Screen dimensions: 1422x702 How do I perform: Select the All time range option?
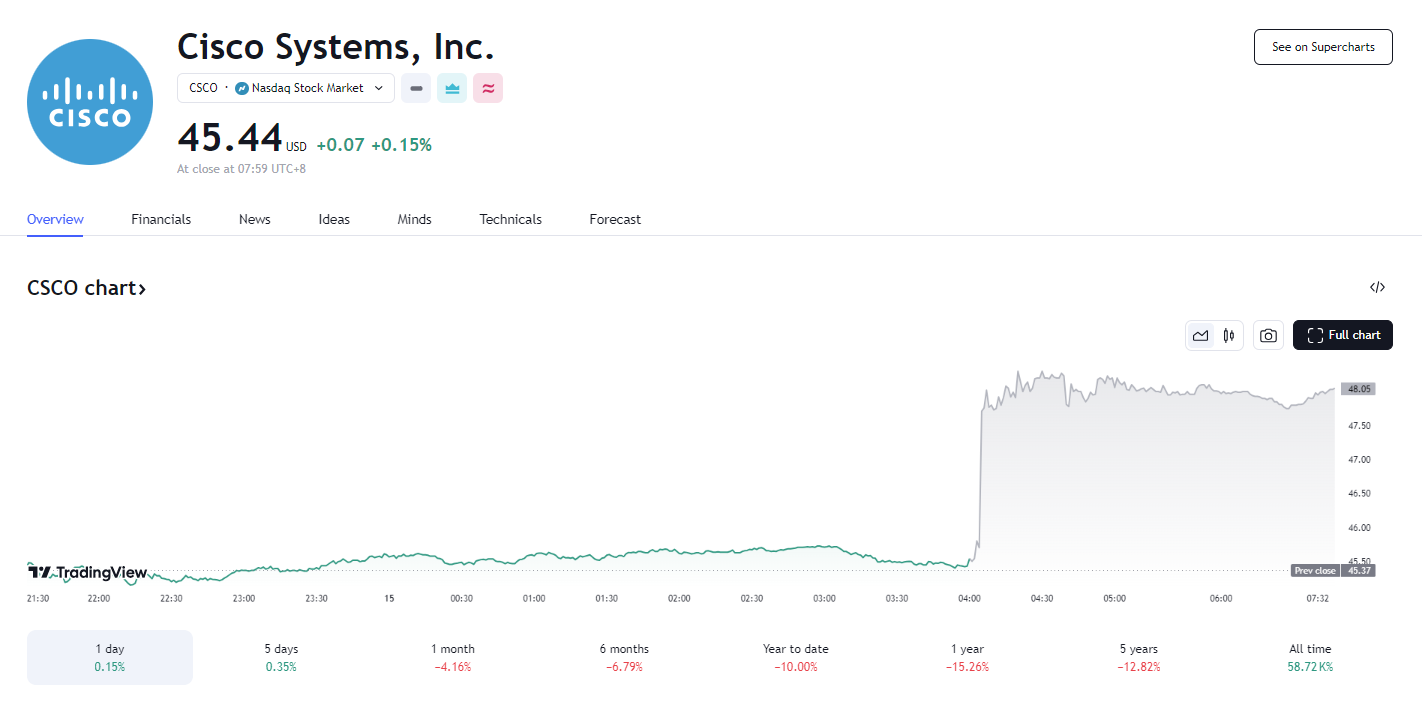coord(1310,657)
